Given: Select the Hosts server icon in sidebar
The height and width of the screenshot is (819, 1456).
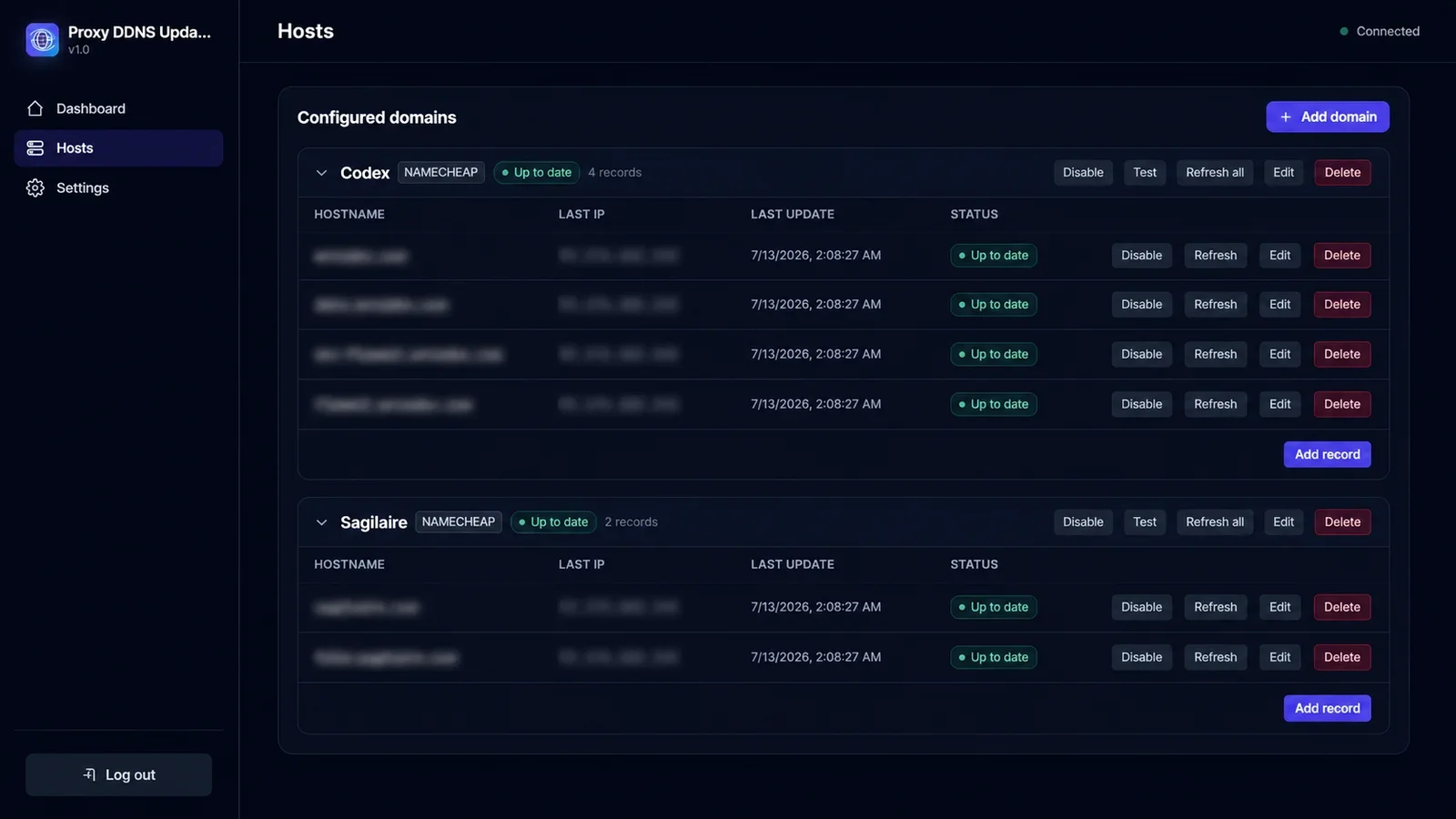Looking at the screenshot, I should pyautogui.click(x=35, y=148).
